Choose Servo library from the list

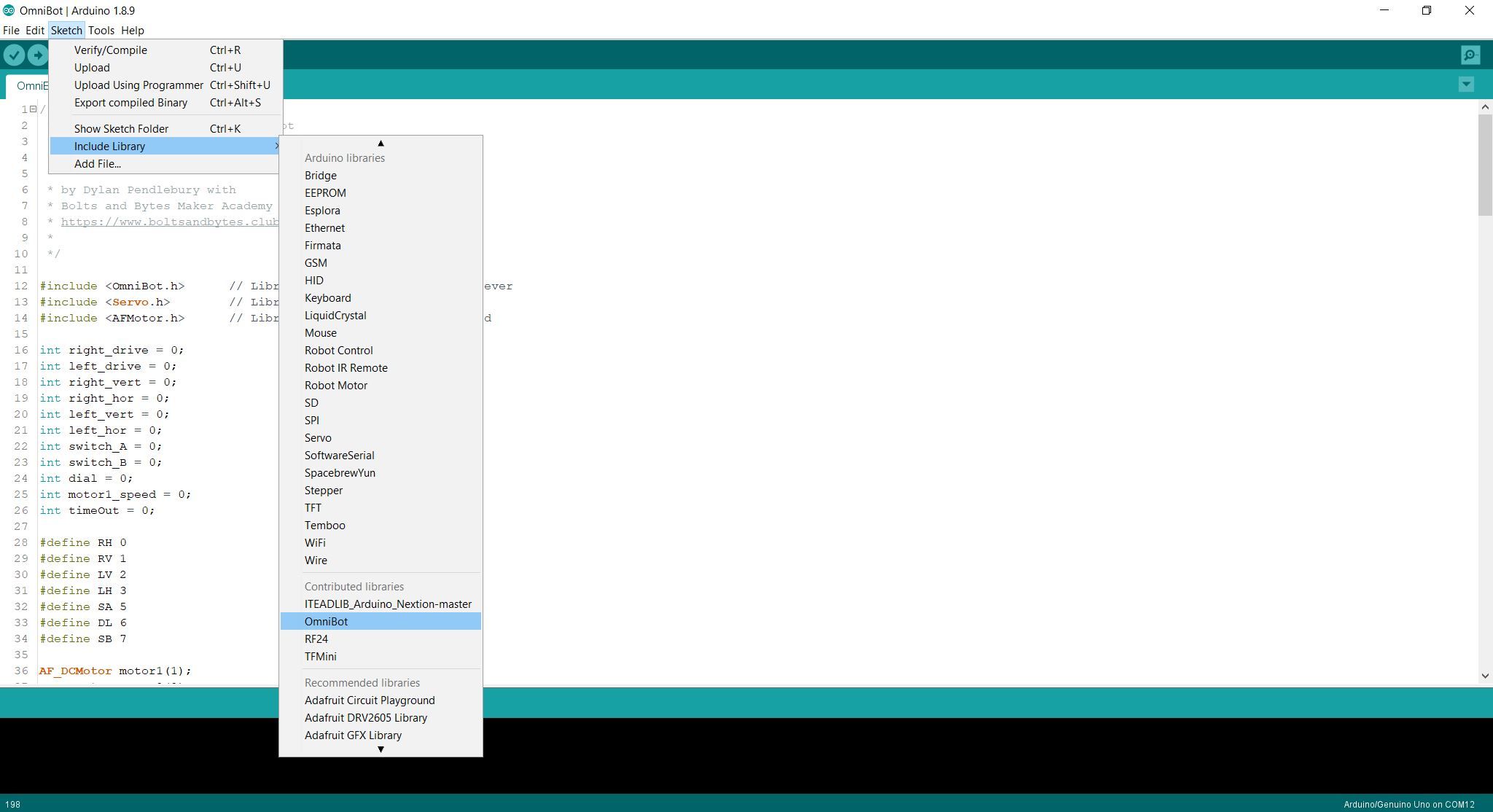click(318, 438)
